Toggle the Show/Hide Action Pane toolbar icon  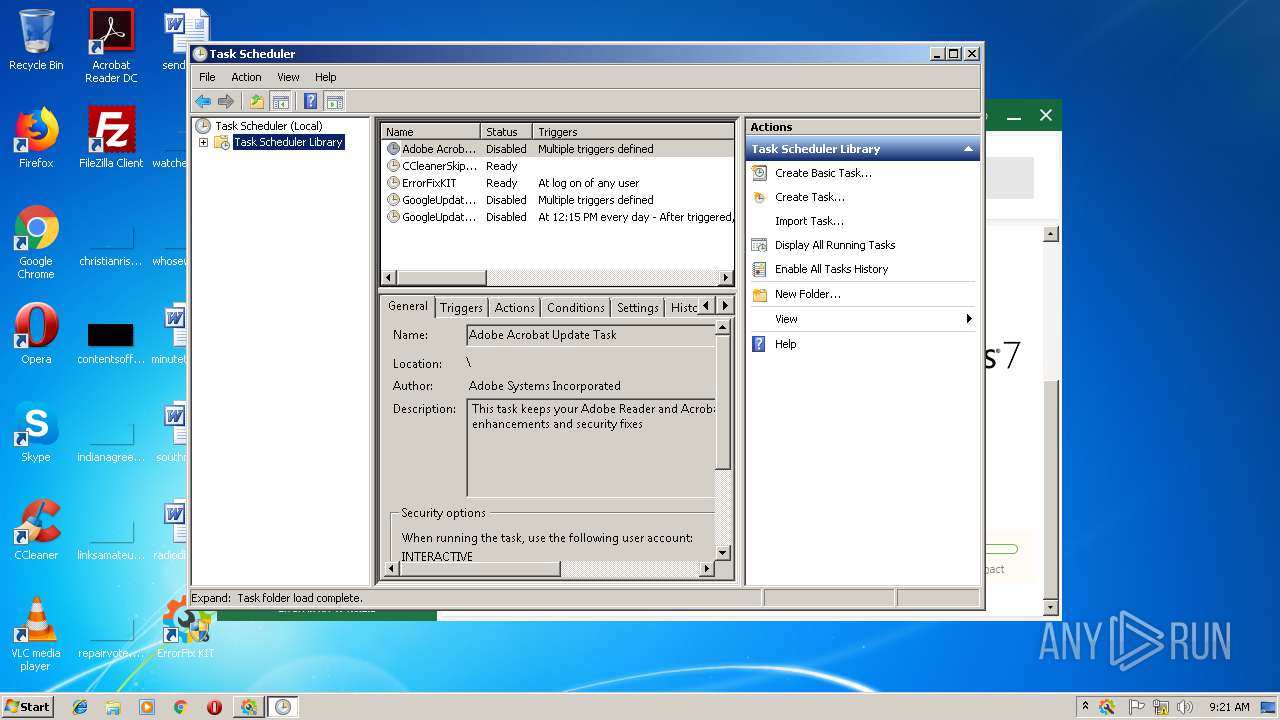(335, 101)
